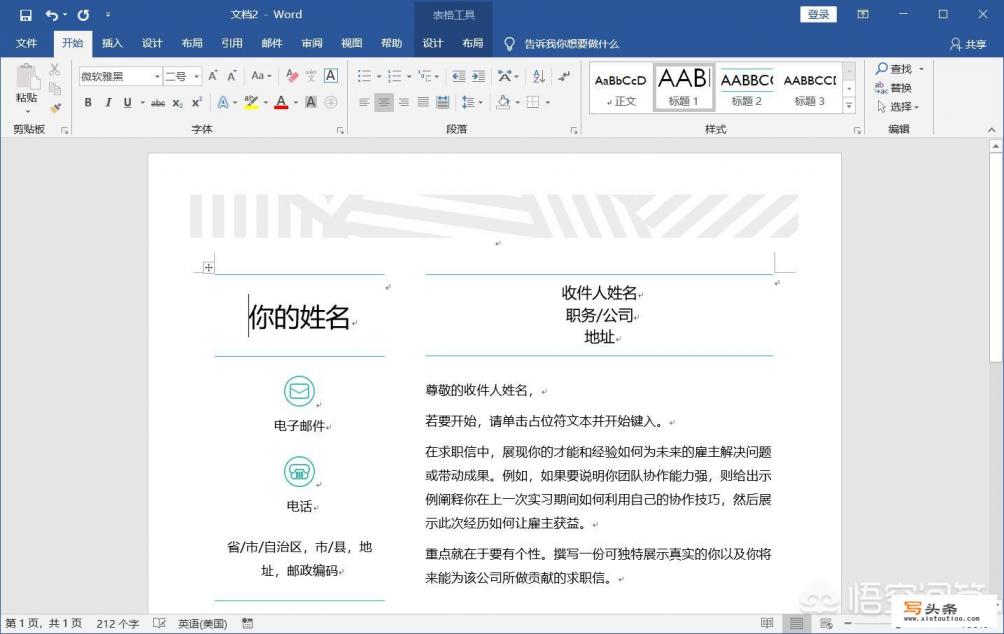Click the Replace button
This screenshot has width=1004, height=634.
coord(893,88)
